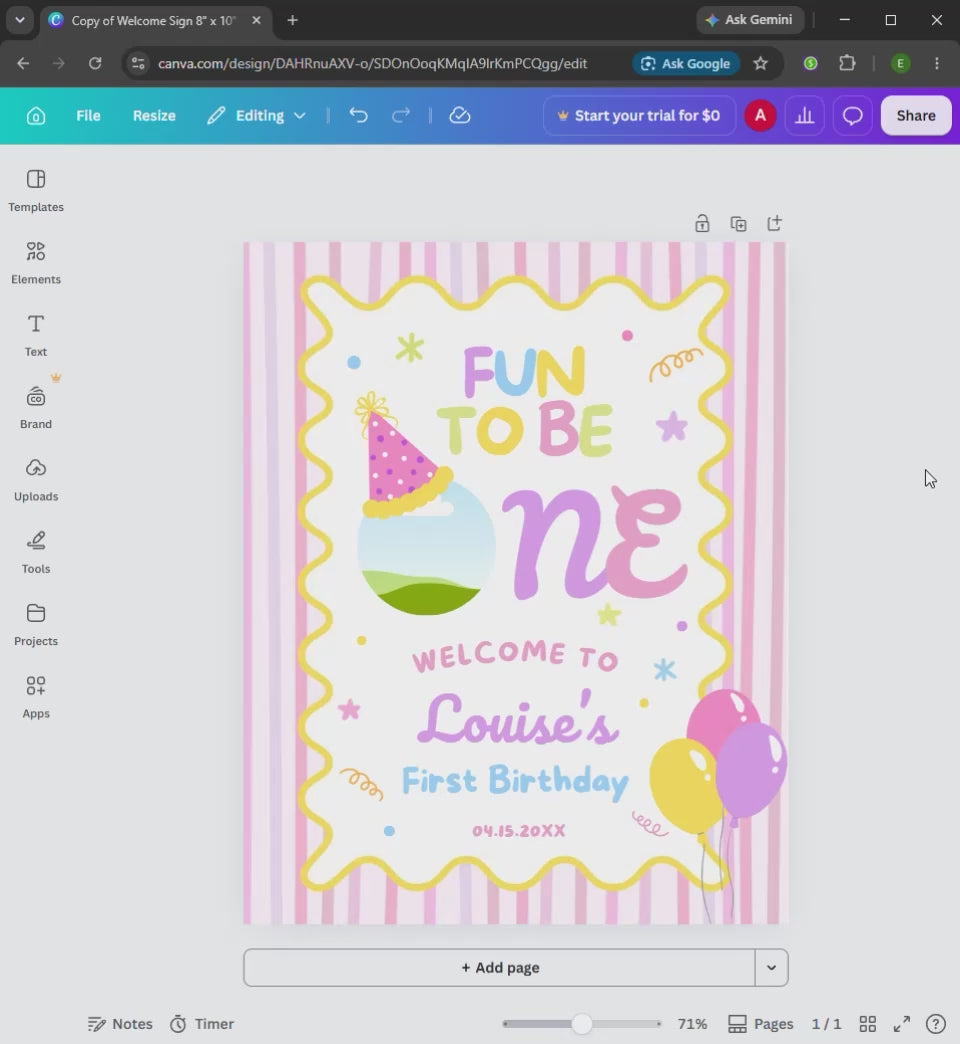
Task: Open the Chrome profile E avatar
Action: (900, 64)
